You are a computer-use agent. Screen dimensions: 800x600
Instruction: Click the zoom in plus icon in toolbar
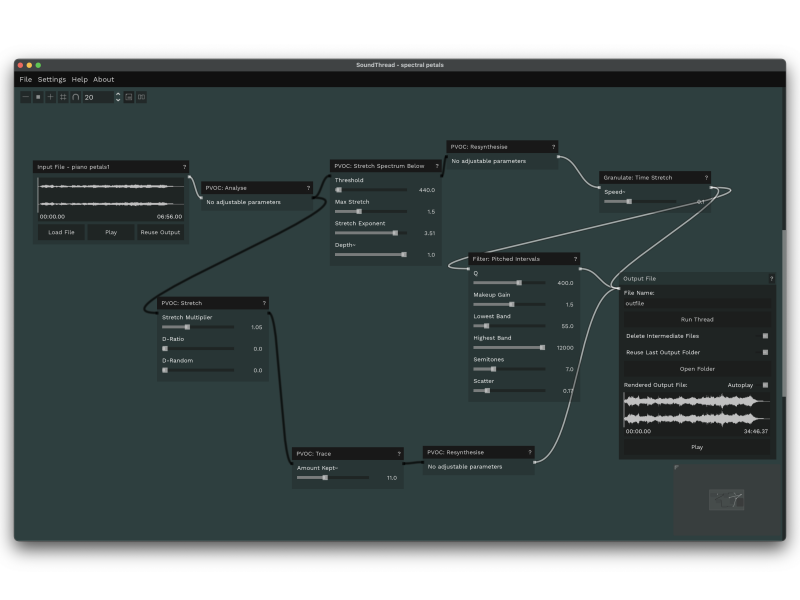pos(51,97)
